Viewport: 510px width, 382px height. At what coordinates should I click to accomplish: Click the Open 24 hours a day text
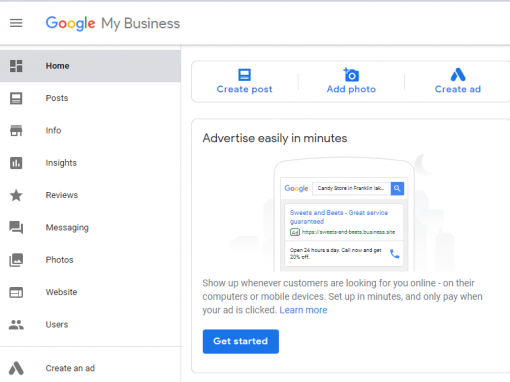[336, 253]
